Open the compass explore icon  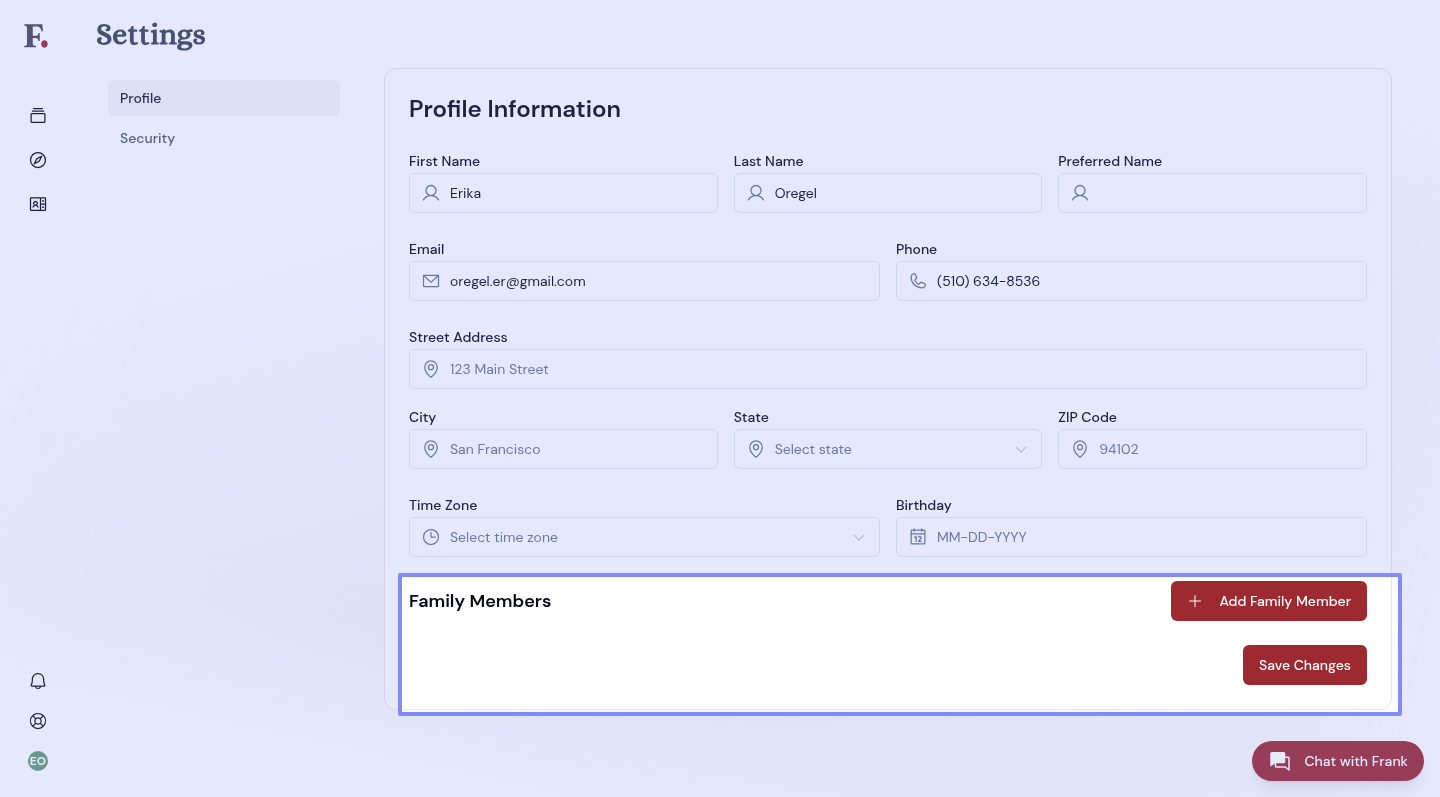pyautogui.click(x=38, y=160)
